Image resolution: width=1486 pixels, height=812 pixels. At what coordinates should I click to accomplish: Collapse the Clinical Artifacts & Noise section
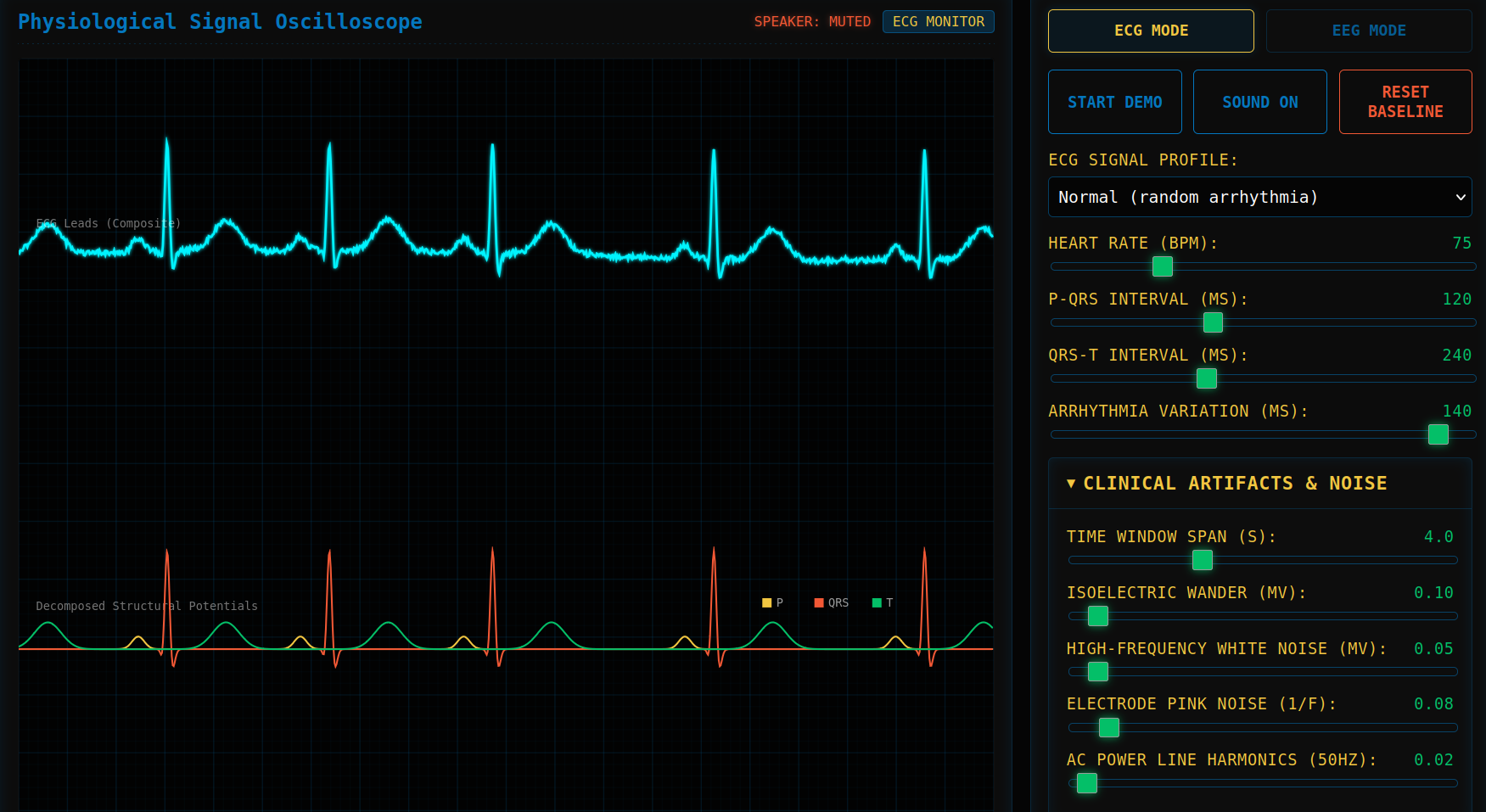(1260, 484)
